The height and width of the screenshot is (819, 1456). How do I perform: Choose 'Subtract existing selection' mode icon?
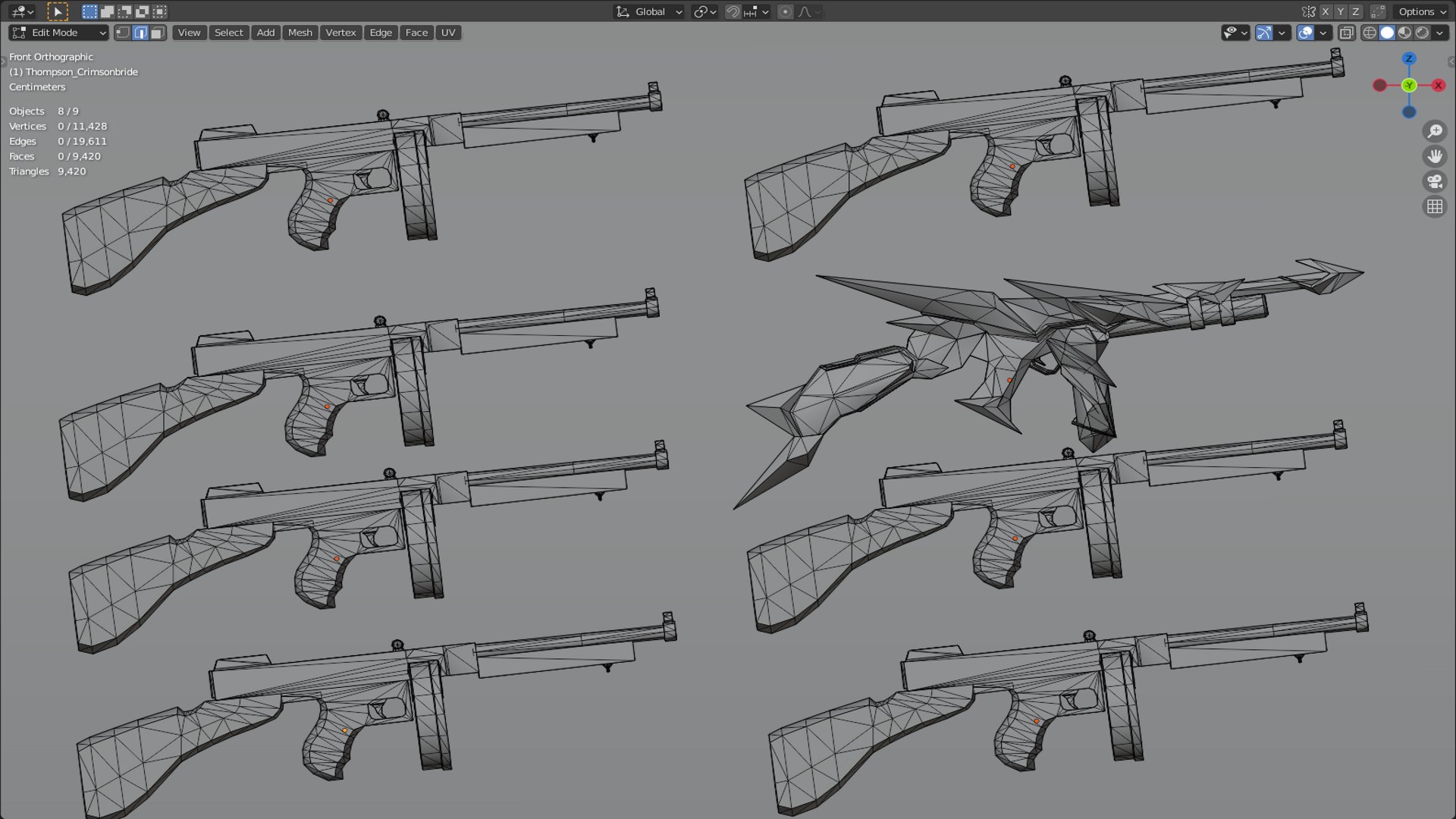pos(124,11)
